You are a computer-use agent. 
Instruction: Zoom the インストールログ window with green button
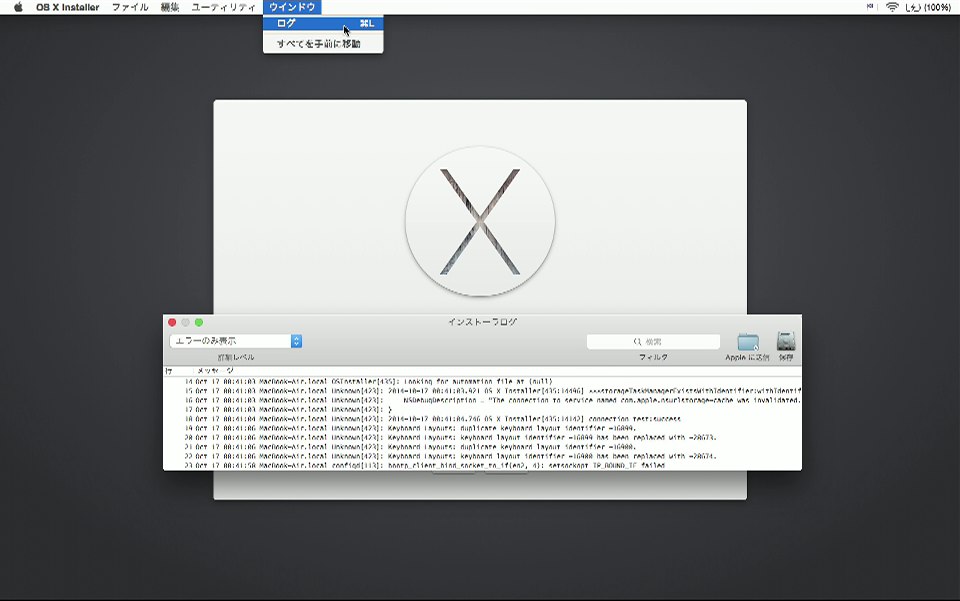[x=199, y=323]
